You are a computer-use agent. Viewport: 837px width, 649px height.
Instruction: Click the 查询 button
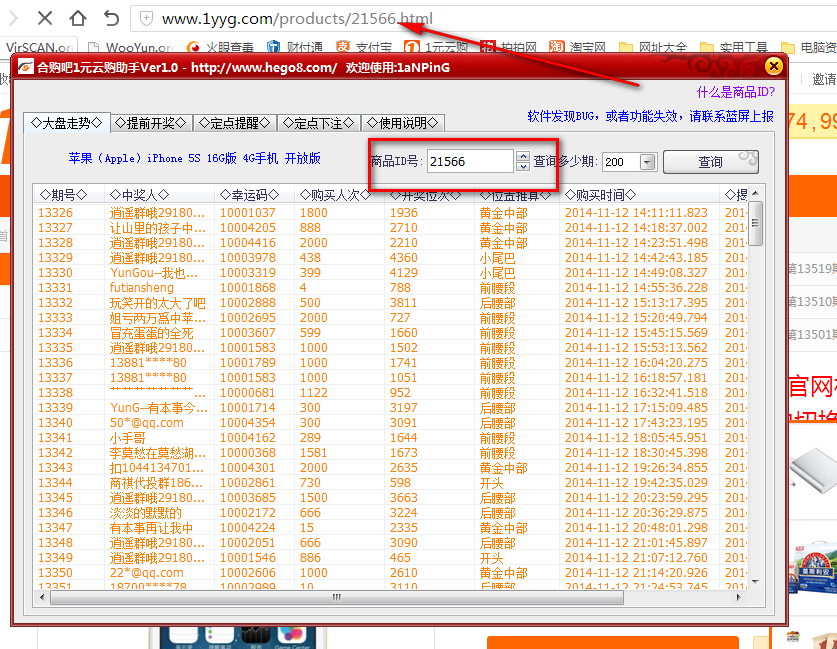click(710, 161)
